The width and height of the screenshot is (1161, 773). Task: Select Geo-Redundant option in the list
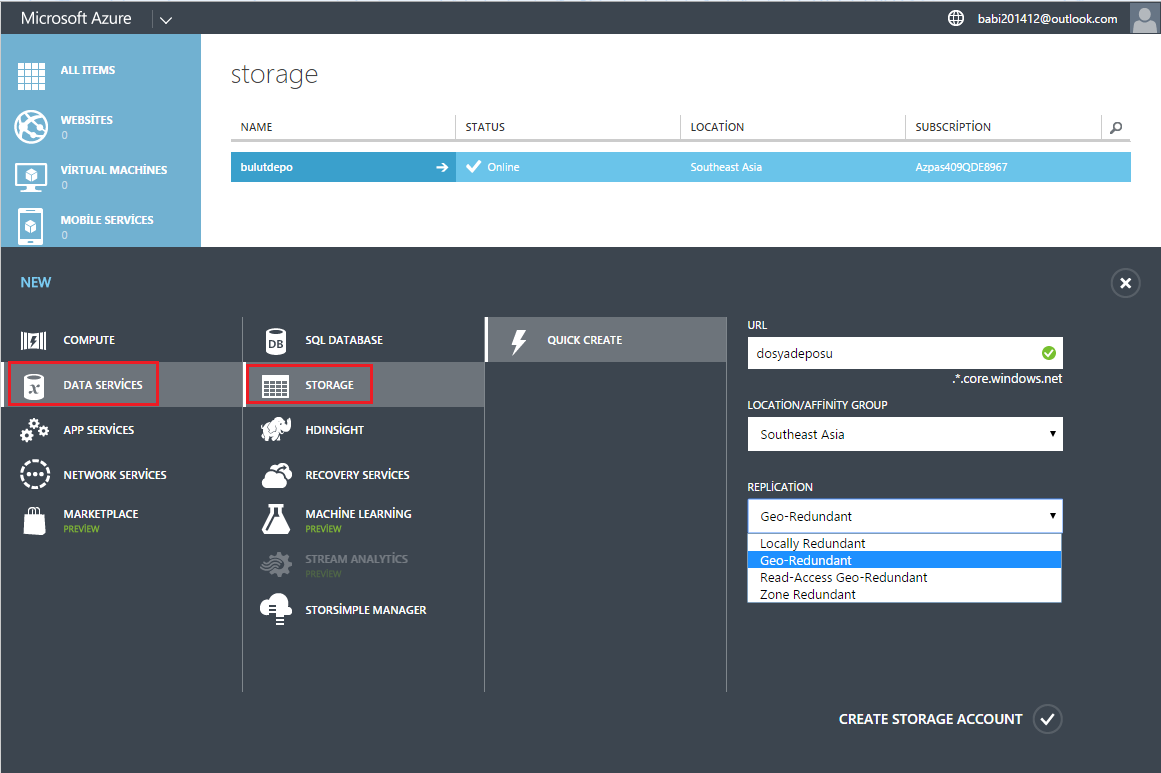pyautogui.click(x=904, y=560)
